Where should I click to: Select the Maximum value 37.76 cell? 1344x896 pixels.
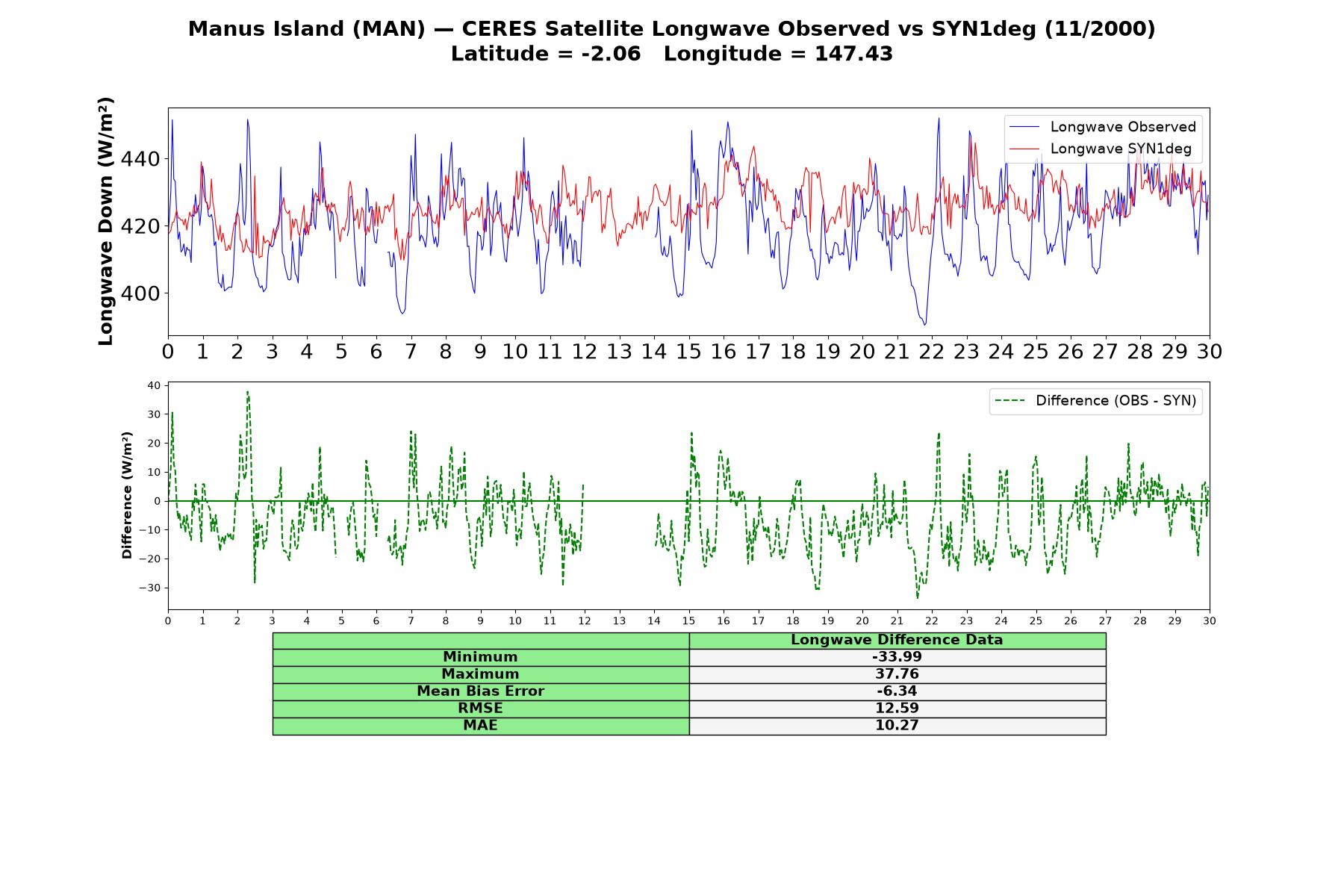[x=897, y=674]
